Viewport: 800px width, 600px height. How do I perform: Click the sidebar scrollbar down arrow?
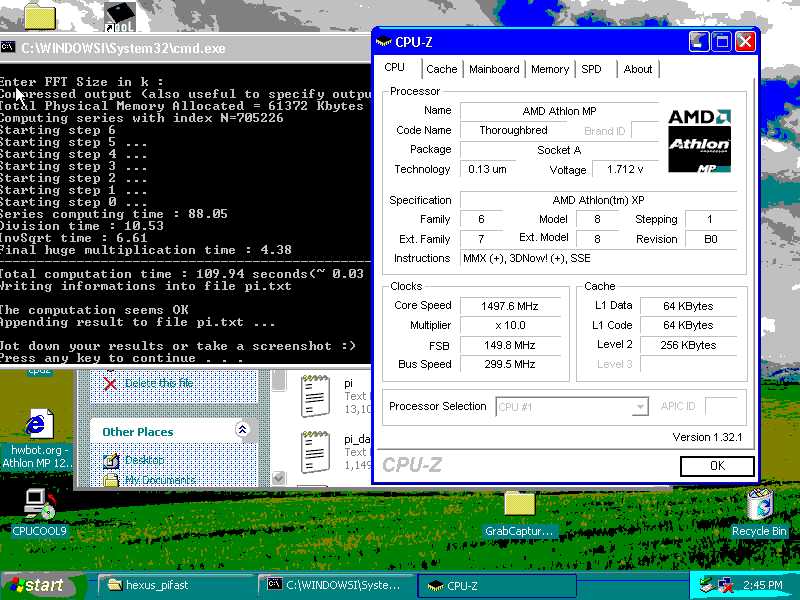pyautogui.click(x=279, y=478)
